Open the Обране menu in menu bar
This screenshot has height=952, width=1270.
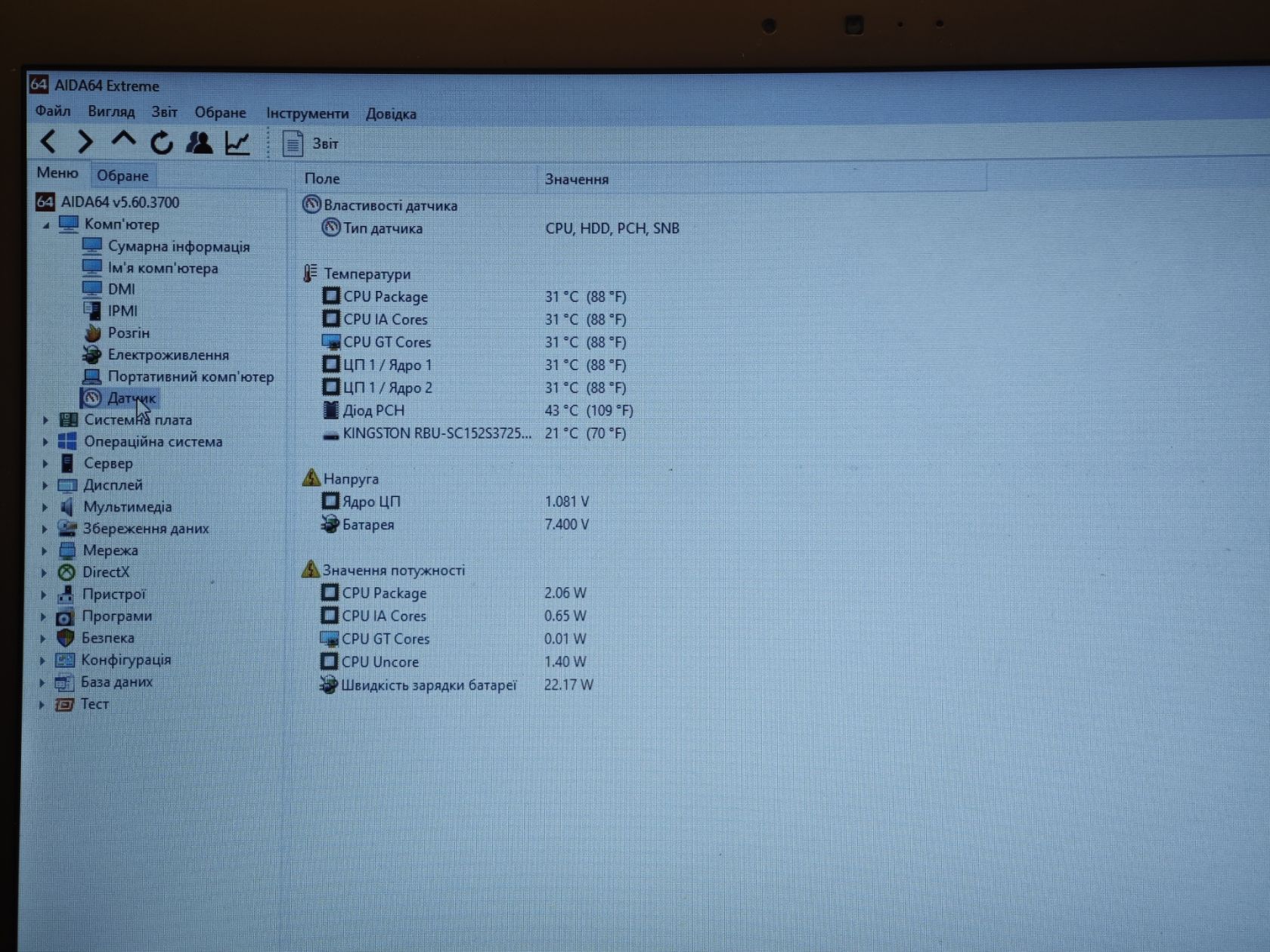coord(220,113)
